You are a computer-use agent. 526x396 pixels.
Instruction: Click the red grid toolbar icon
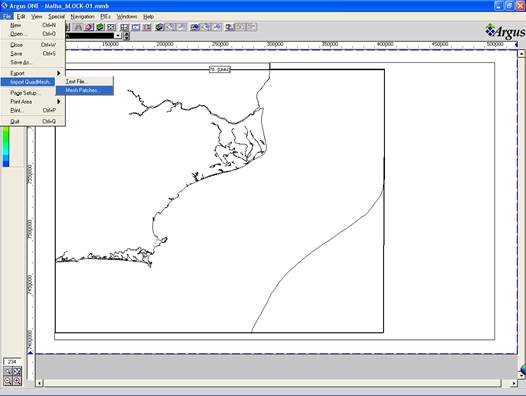147,27
